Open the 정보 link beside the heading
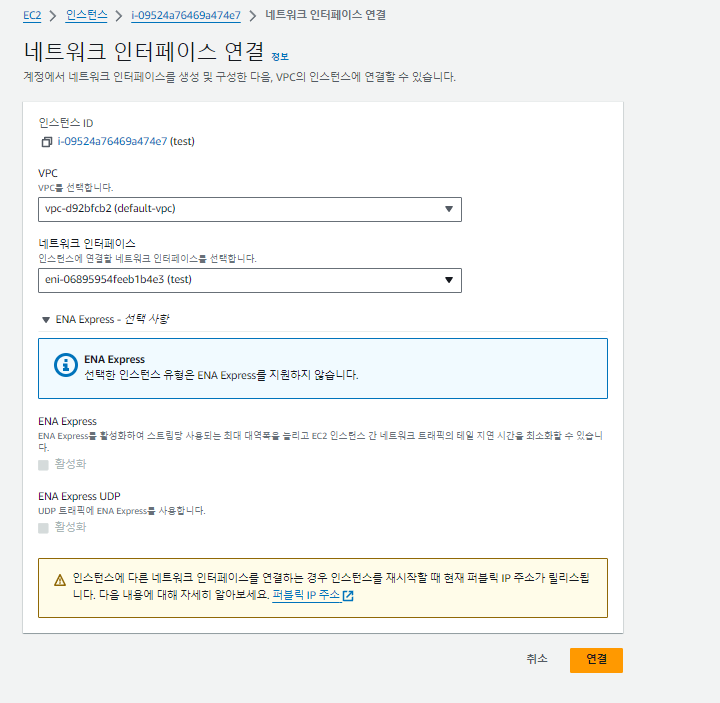 [279, 56]
